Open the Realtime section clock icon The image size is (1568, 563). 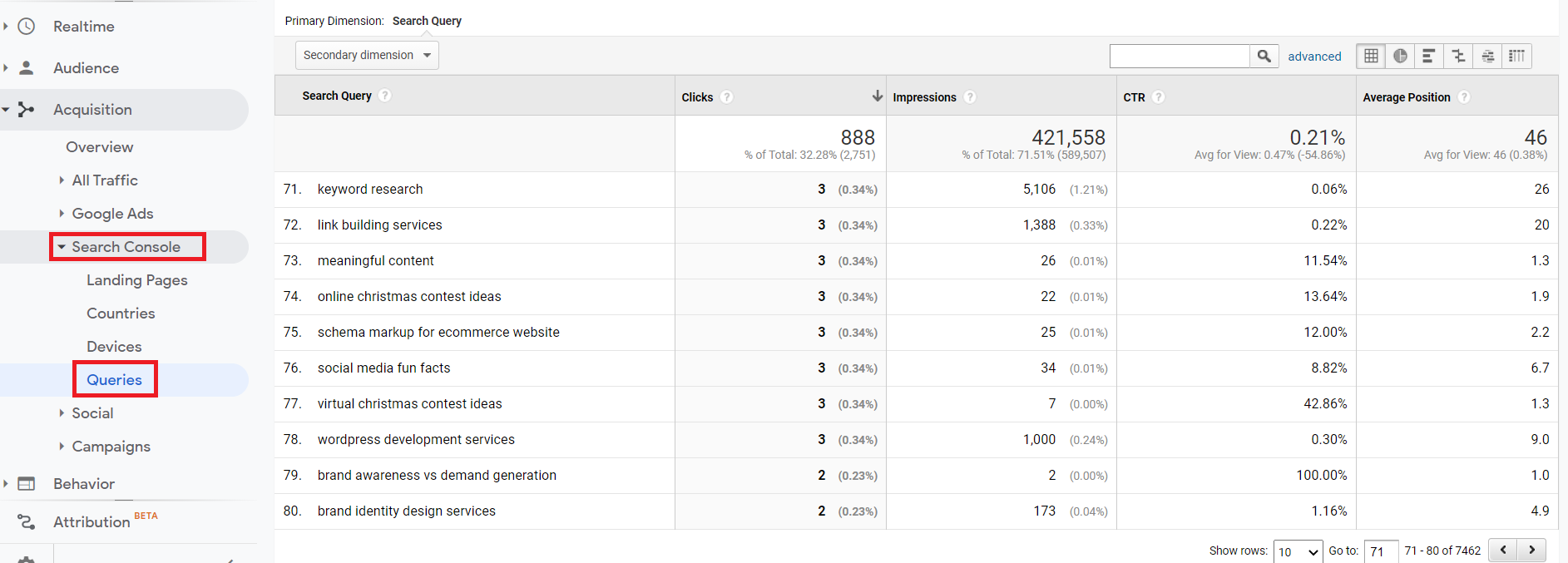click(26, 26)
